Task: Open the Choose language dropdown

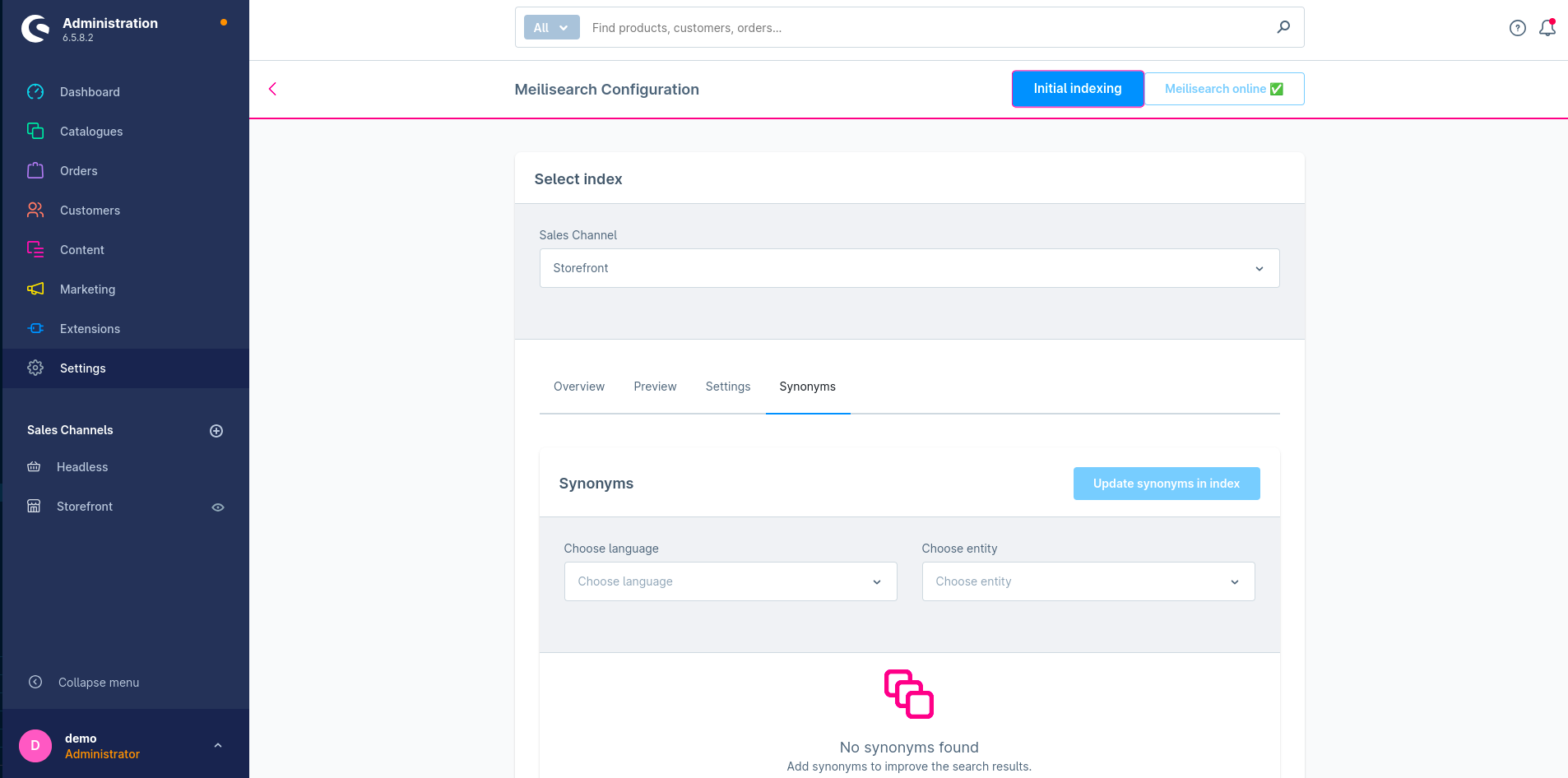Action: point(731,581)
